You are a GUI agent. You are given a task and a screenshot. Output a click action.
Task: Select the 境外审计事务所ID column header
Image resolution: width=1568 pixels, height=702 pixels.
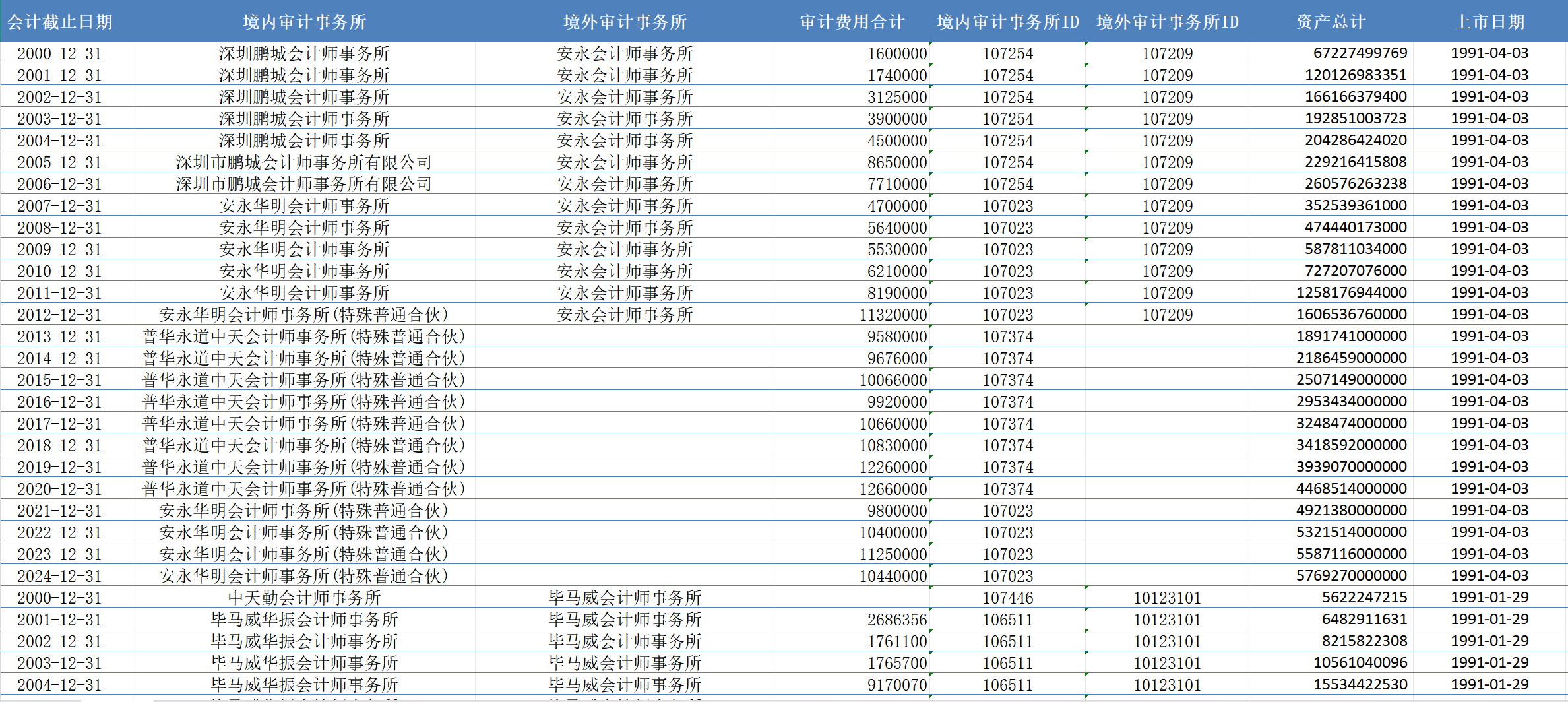1168,22
